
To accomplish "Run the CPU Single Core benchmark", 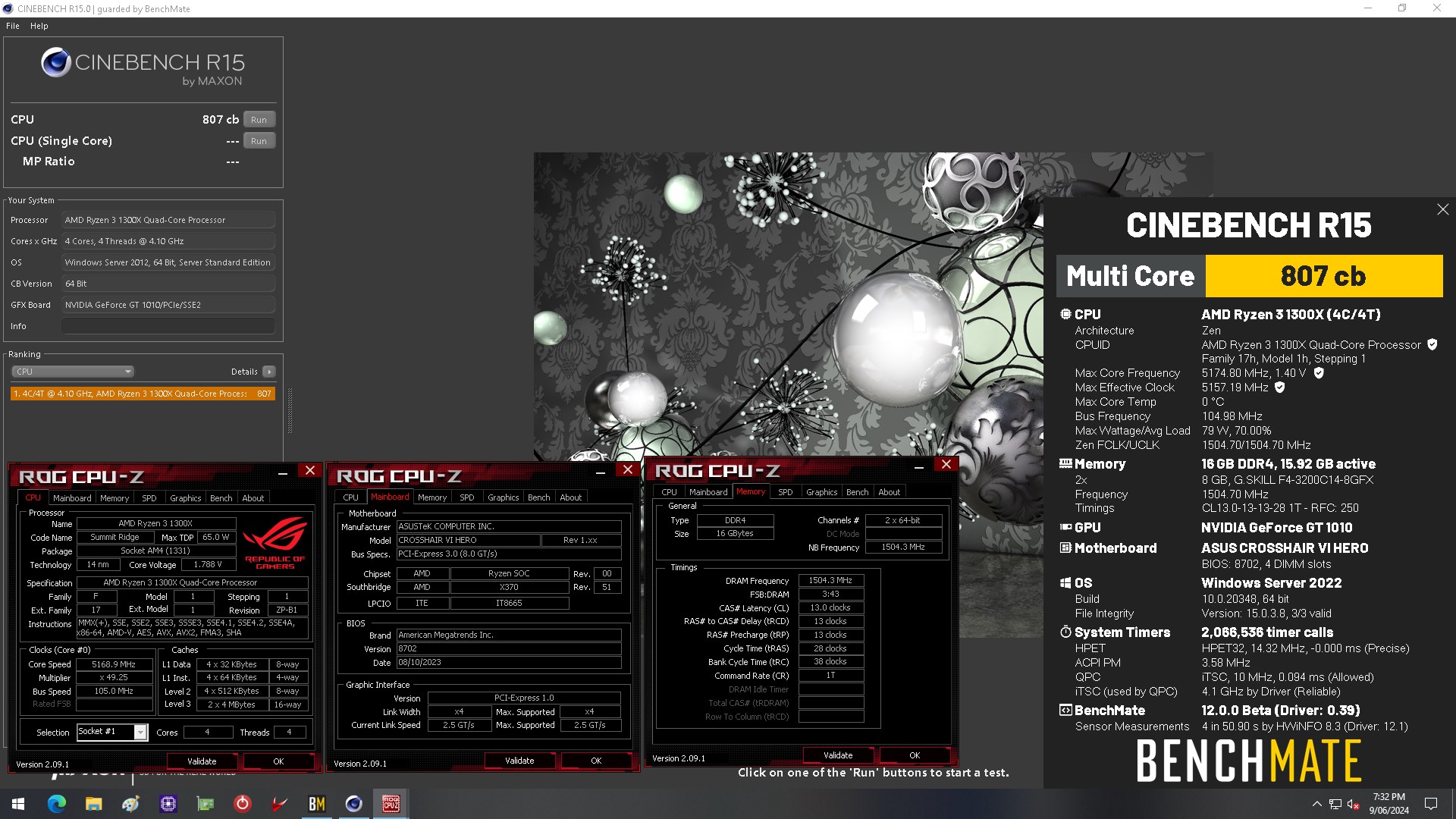I will [259, 141].
